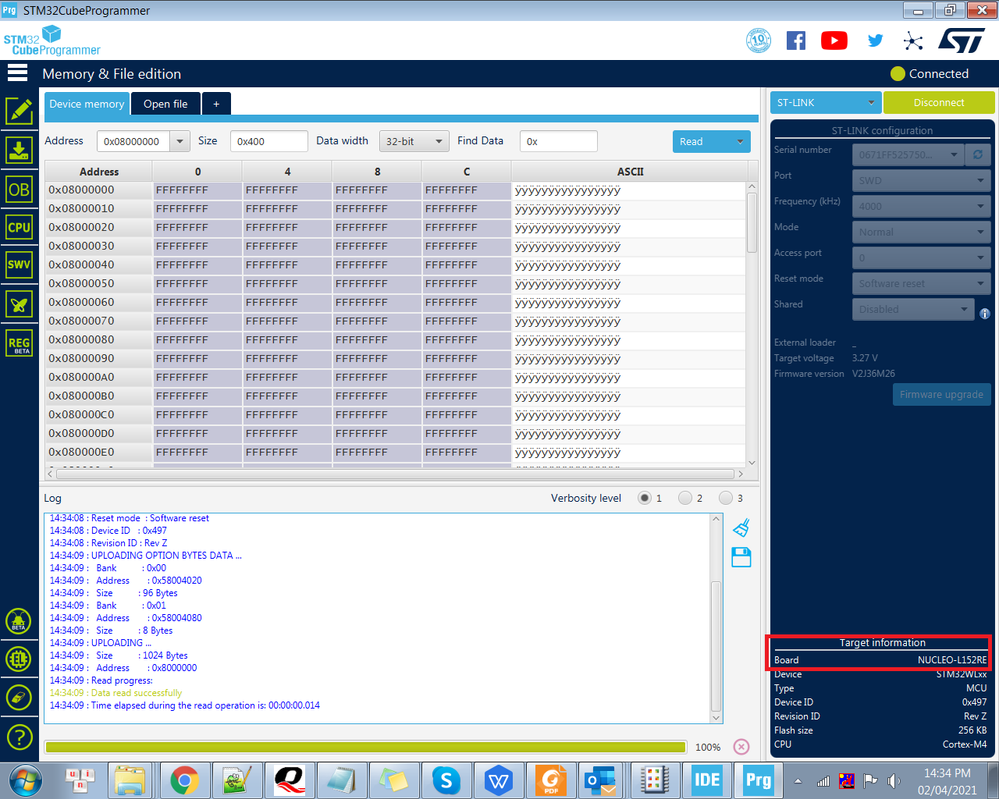
Task: Open Erasing & Programming download icon
Action: pyautogui.click(x=19, y=150)
